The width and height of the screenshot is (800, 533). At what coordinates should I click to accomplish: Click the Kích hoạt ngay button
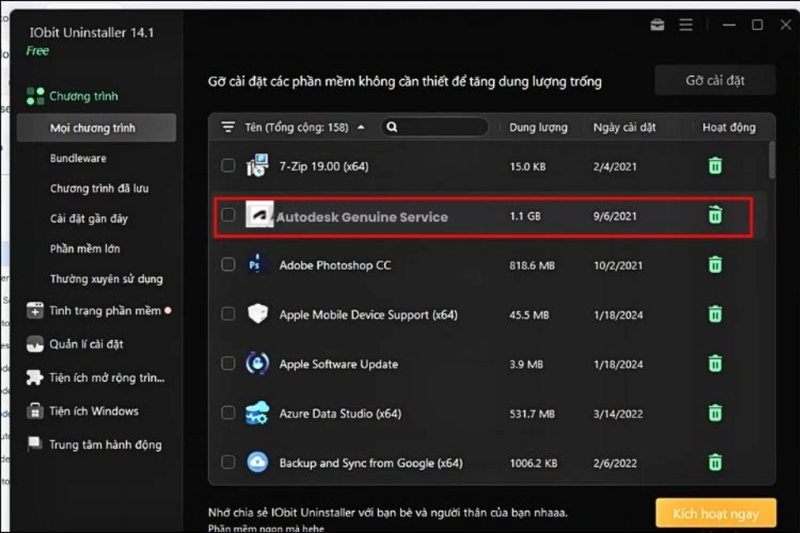pos(716,513)
